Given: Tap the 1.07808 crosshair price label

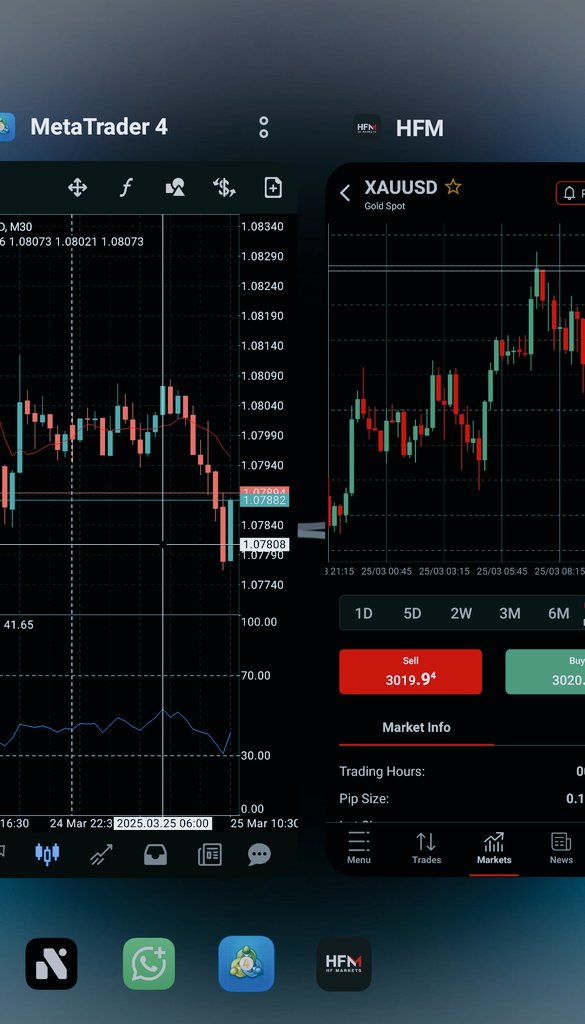Looking at the screenshot, I should tap(264, 544).
